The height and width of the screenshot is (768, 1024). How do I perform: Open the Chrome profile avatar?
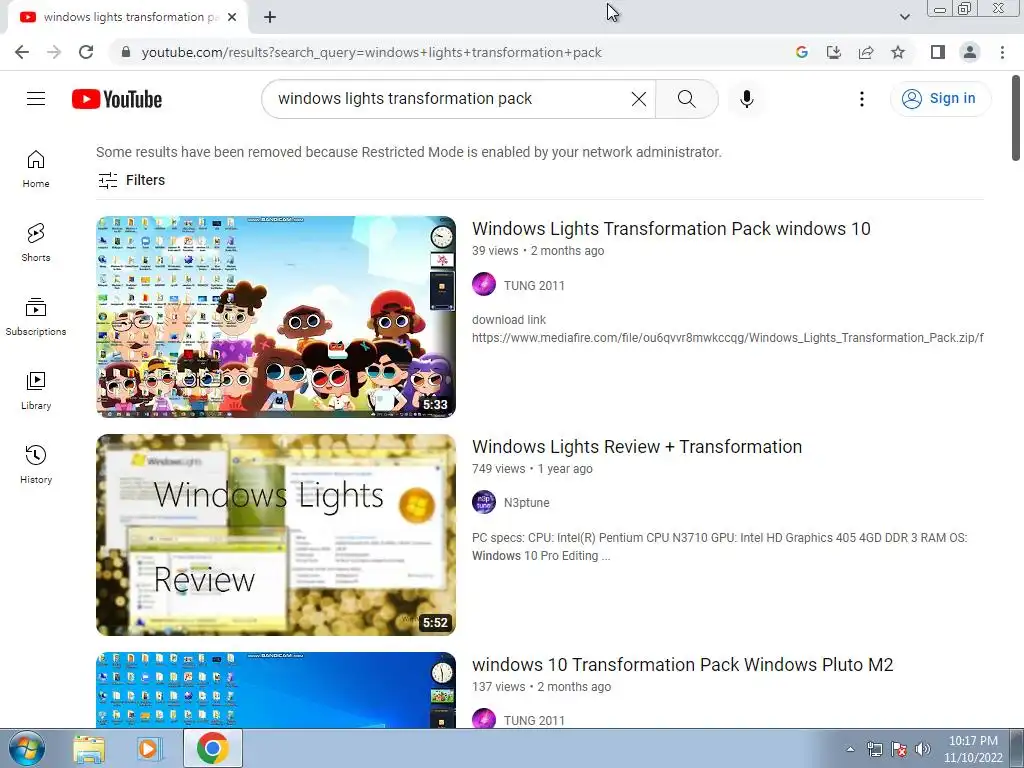click(x=970, y=52)
